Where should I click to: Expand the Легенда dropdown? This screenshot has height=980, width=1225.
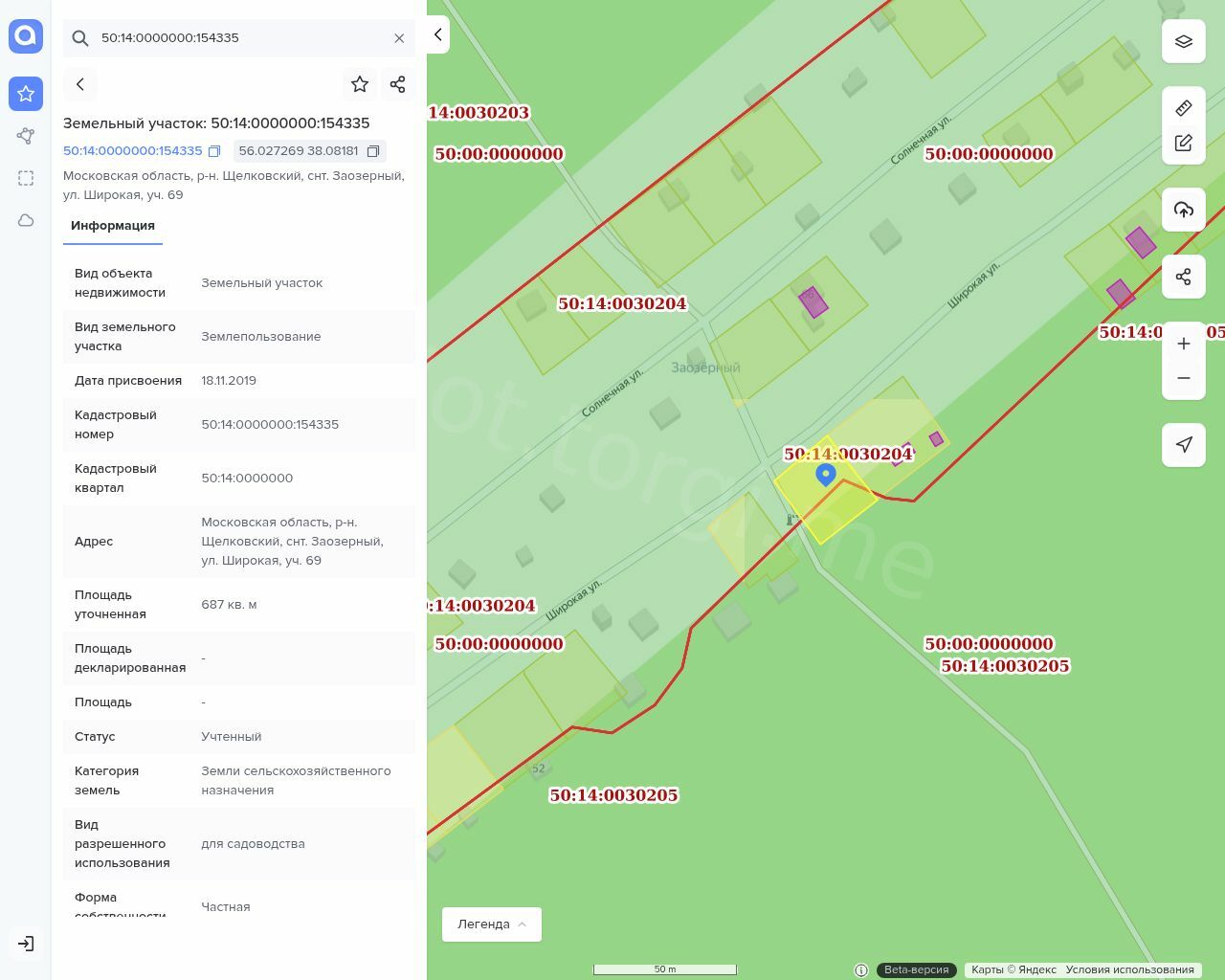click(x=492, y=924)
